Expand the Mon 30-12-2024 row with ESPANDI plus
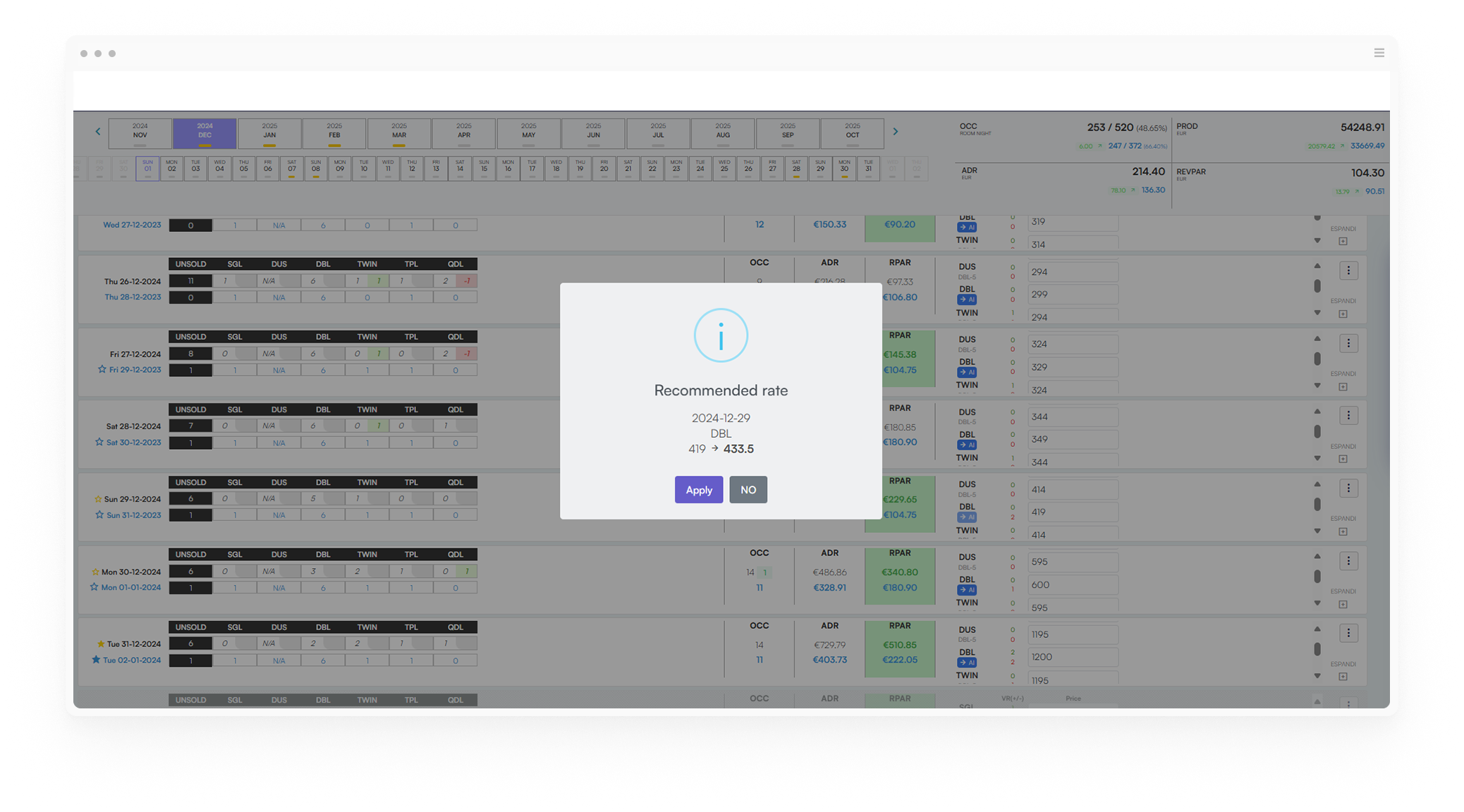This screenshot has width=1464, height=812. tap(1343, 604)
